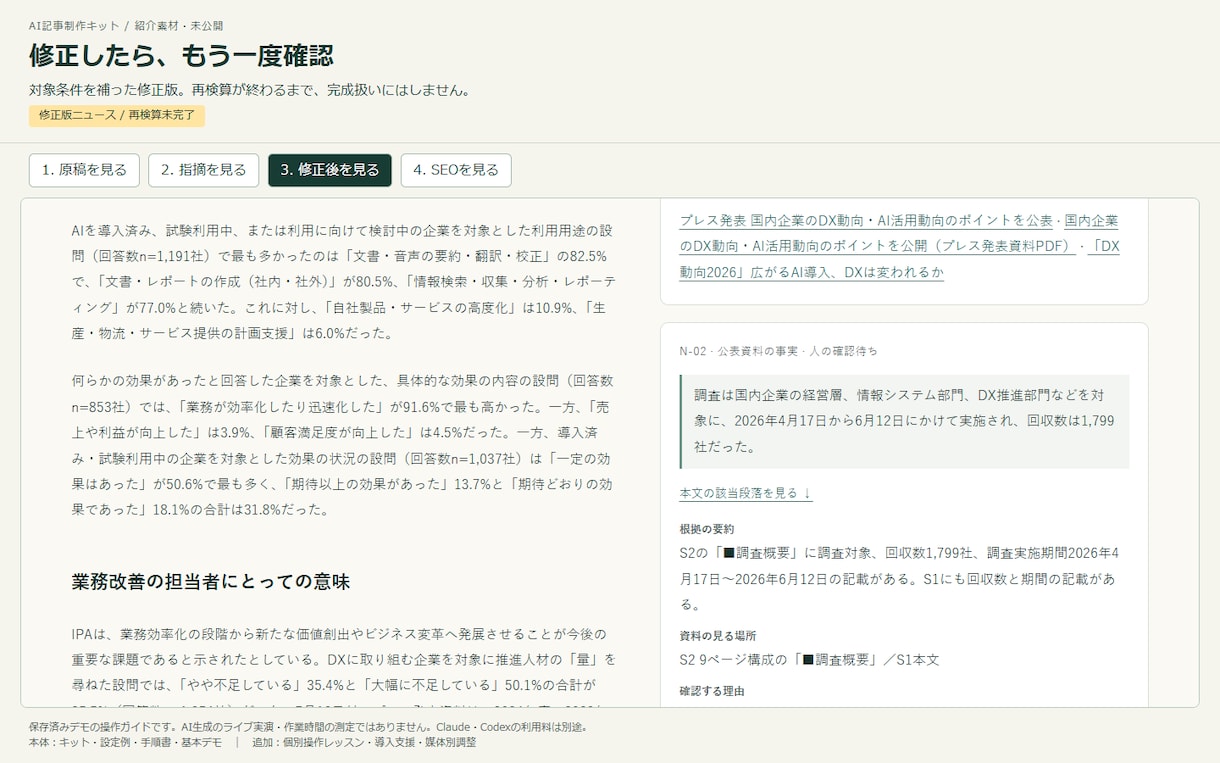Screen dimensions: 1220x763
Task: Open the プレス発表資料PDF source link
Action: (900, 233)
